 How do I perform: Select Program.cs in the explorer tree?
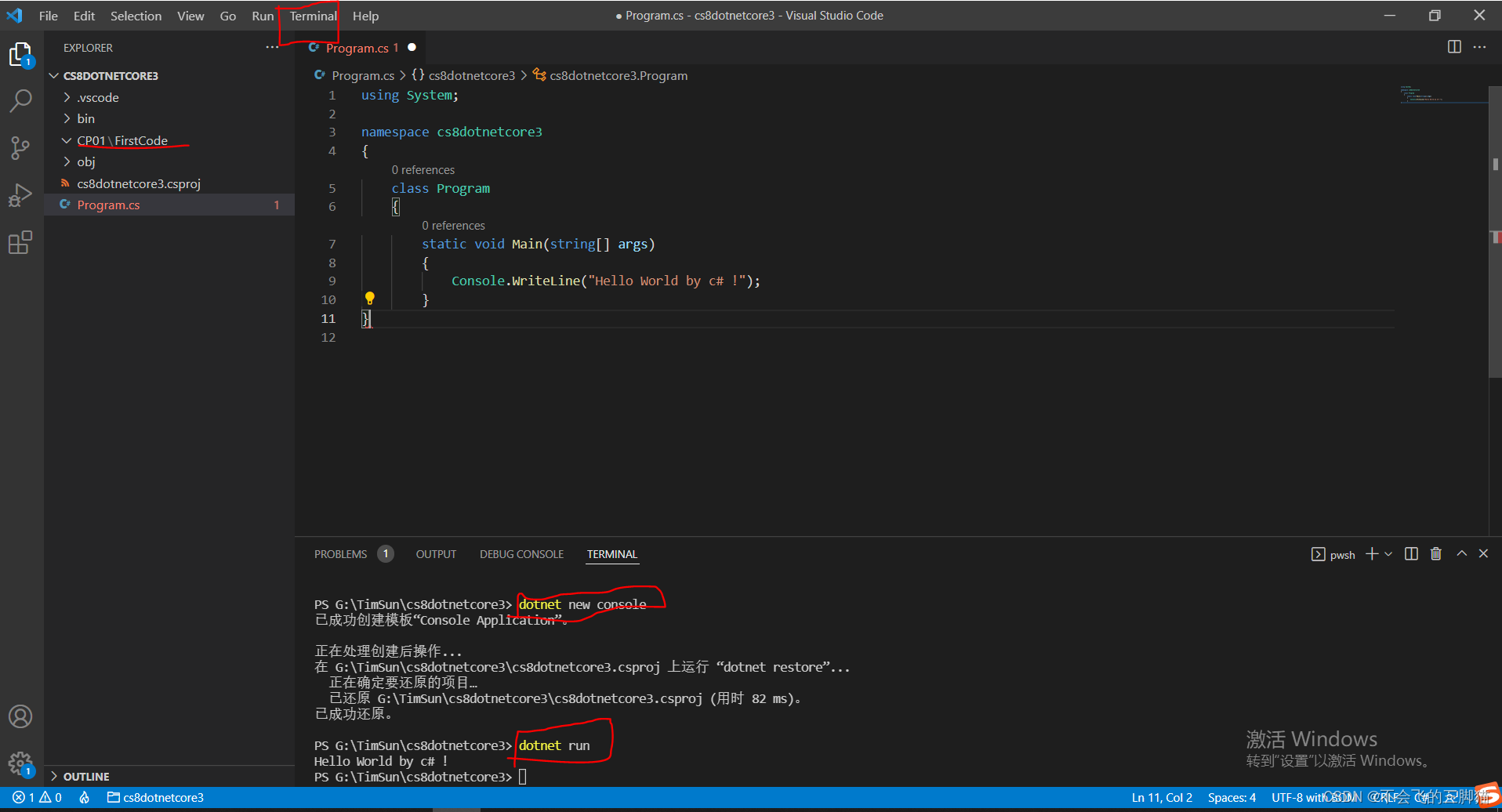click(169, 205)
